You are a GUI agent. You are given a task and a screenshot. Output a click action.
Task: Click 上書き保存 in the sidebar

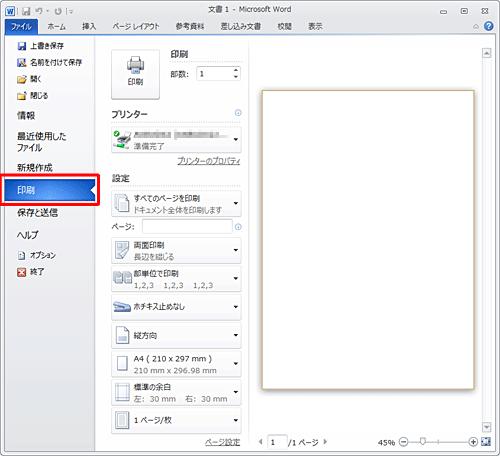coord(41,46)
